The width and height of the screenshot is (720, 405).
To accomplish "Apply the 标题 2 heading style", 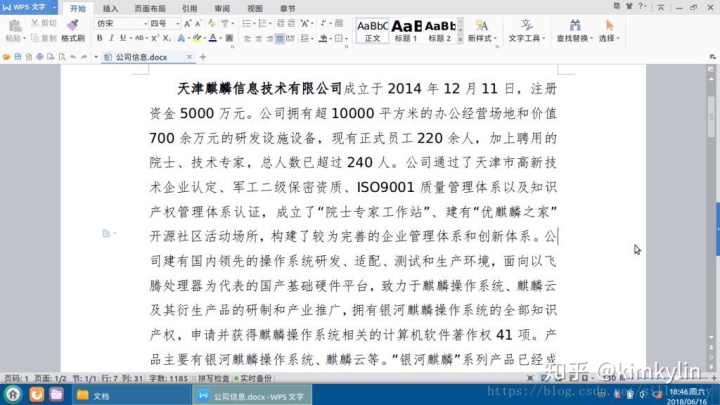I will pos(439,31).
